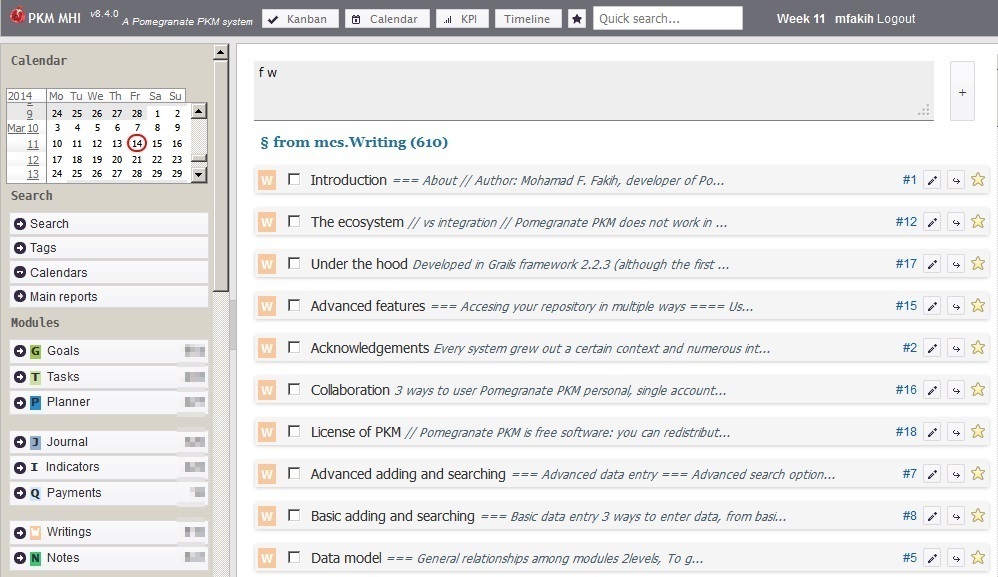Expand the Search panel item
998x577 pixels.
coord(20,224)
